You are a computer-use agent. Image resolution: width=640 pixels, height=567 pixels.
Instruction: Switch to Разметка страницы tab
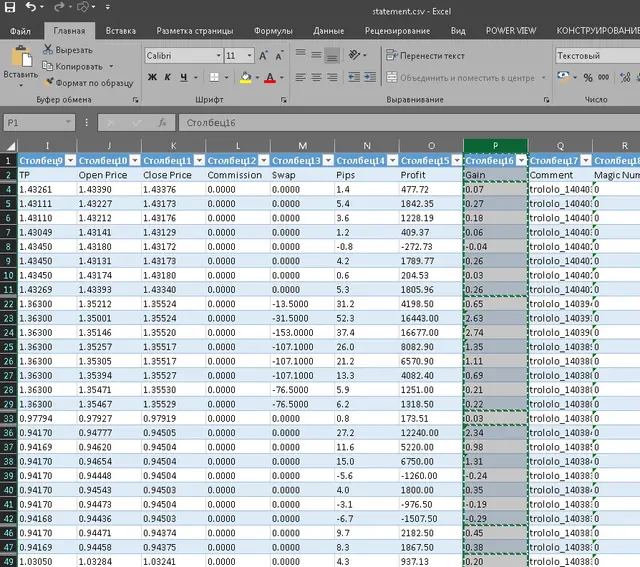coord(195,31)
